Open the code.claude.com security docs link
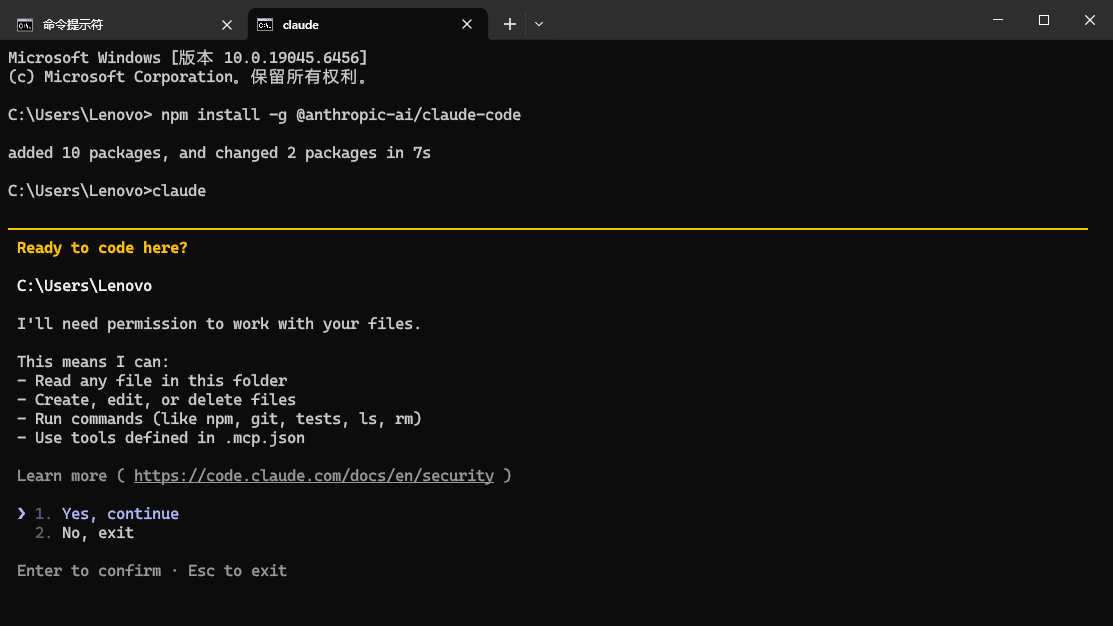Viewport: 1113px width, 626px height. (314, 476)
